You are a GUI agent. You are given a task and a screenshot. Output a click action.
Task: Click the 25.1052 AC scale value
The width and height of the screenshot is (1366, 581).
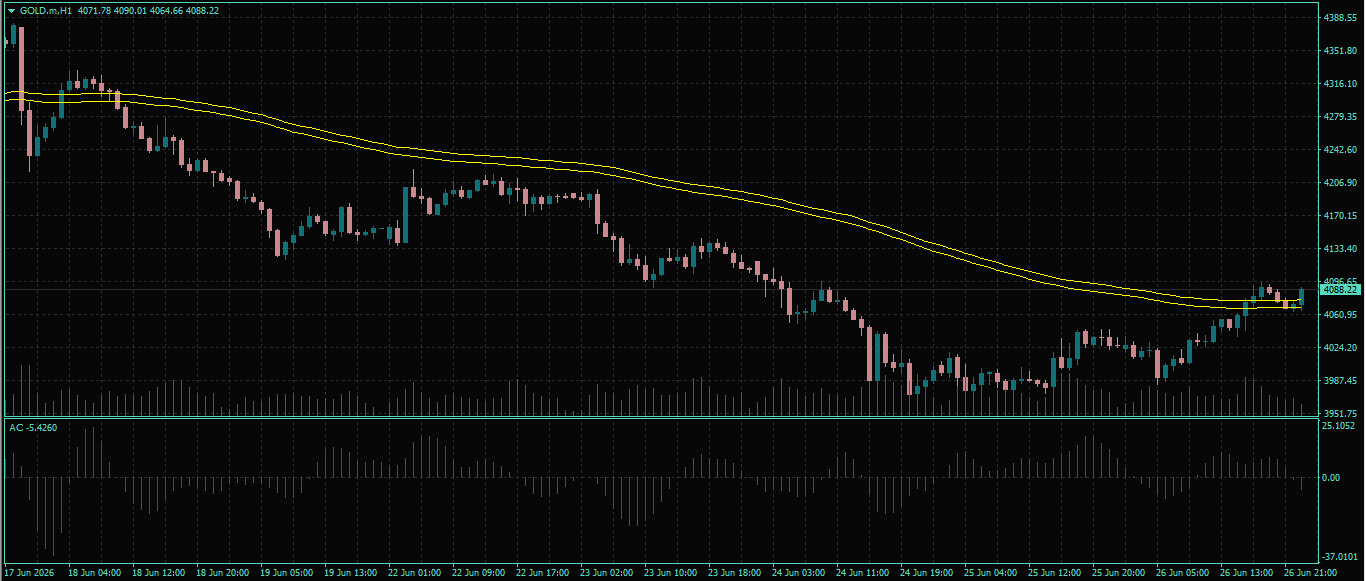point(1338,426)
